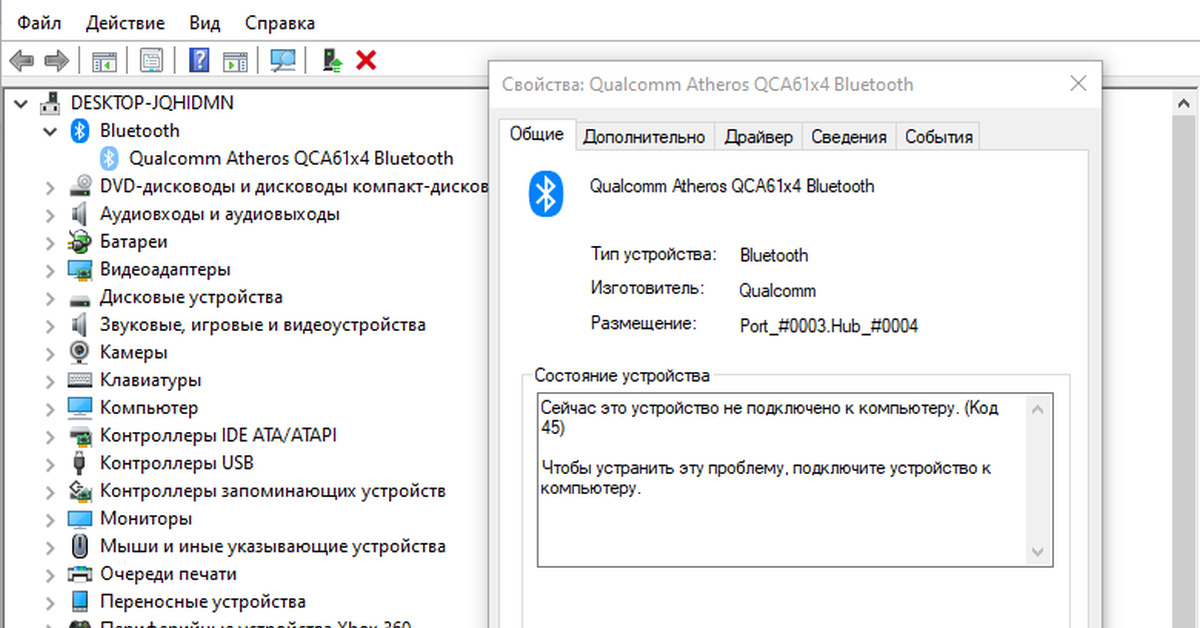Open the Действие menu

pyautogui.click(x=124, y=22)
